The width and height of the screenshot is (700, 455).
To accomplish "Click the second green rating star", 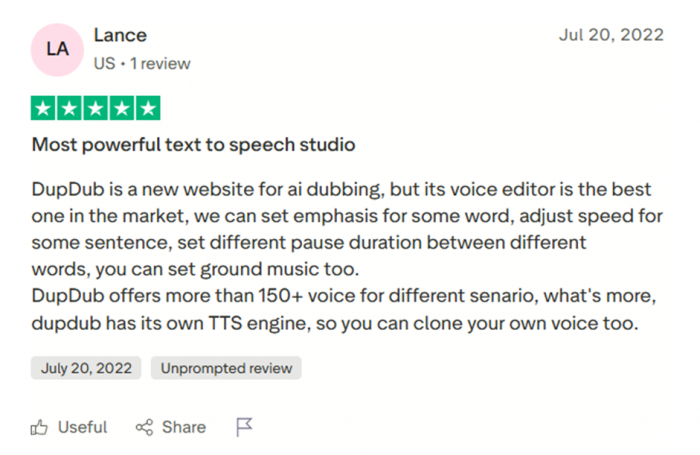I will coord(70,108).
